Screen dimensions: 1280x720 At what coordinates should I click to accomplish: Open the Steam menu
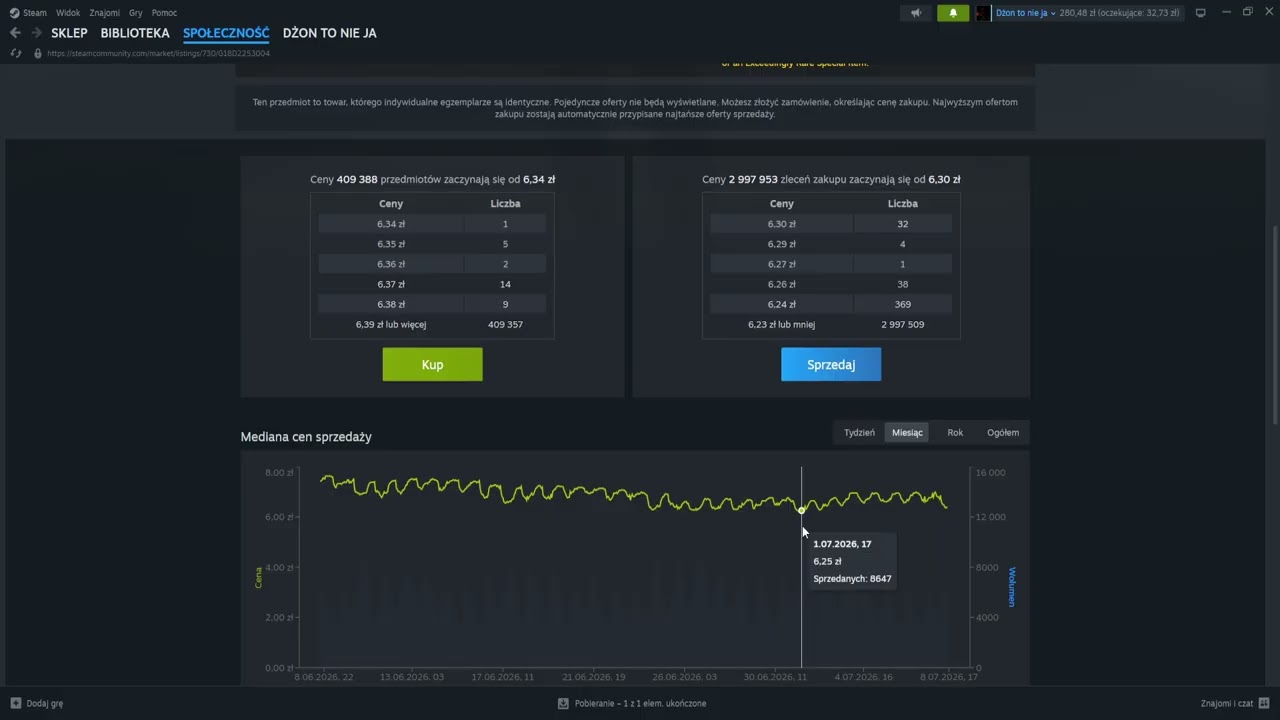click(x=35, y=13)
